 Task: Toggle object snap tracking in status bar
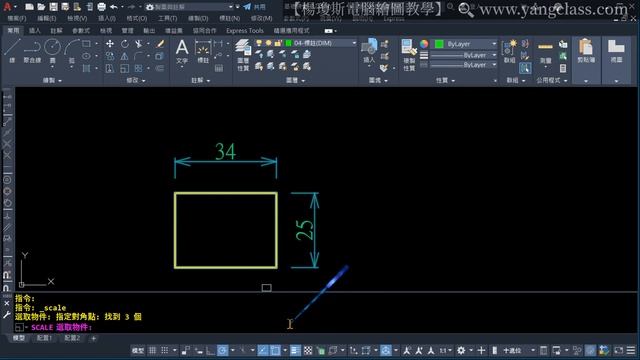click(262, 350)
